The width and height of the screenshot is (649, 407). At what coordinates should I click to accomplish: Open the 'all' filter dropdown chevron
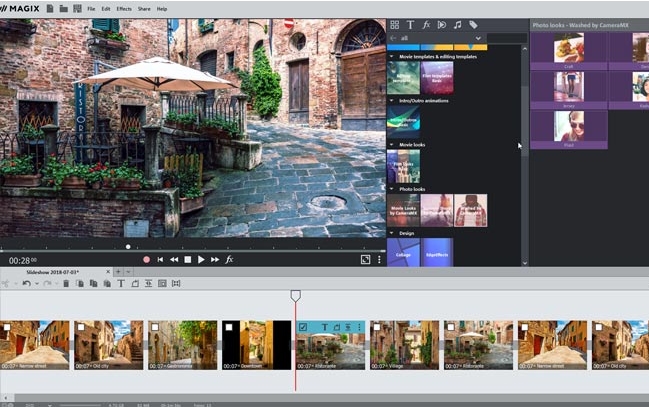pos(478,38)
